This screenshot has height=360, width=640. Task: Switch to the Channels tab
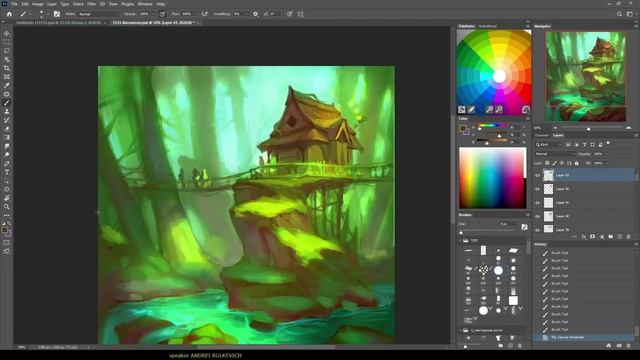point(542,135)
